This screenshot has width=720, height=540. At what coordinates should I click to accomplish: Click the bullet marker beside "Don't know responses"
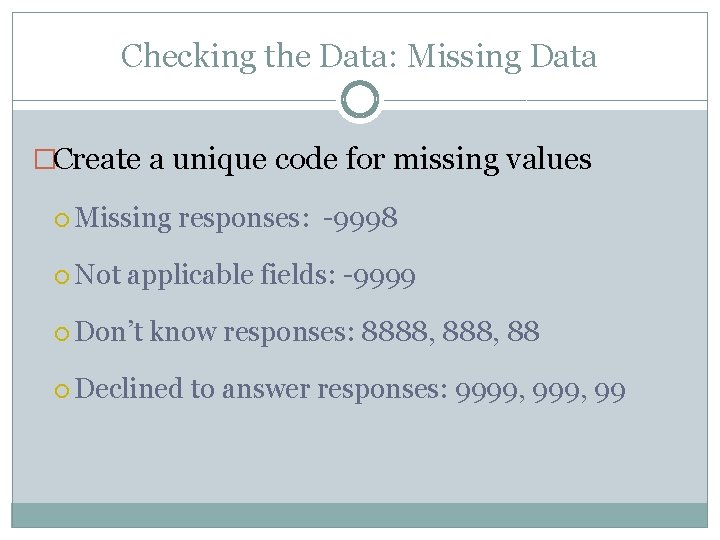[x=64, y=333]
